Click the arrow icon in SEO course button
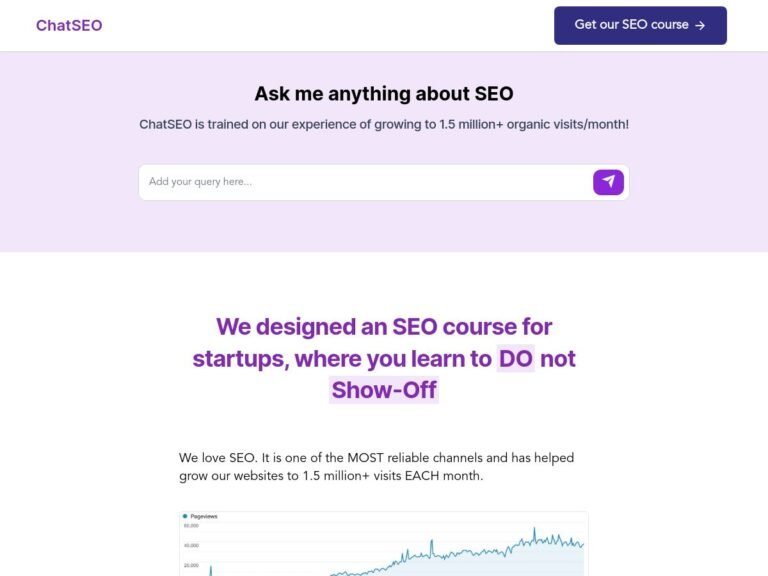The width and height of the screenshot is (768, 576). pos(700,26)
